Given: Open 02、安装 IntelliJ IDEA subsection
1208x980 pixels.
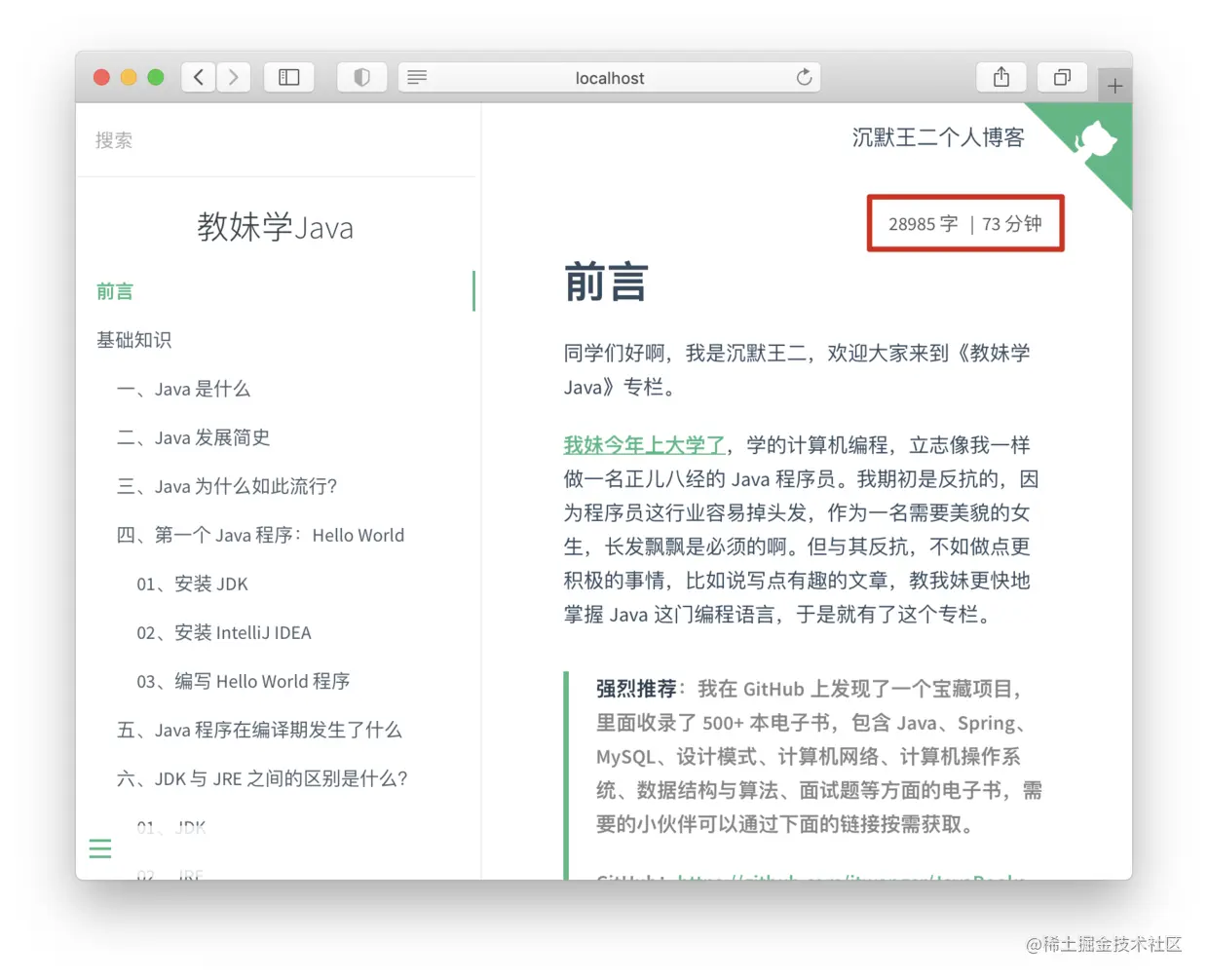Looking at the screenshot, I should coord(224,632).
